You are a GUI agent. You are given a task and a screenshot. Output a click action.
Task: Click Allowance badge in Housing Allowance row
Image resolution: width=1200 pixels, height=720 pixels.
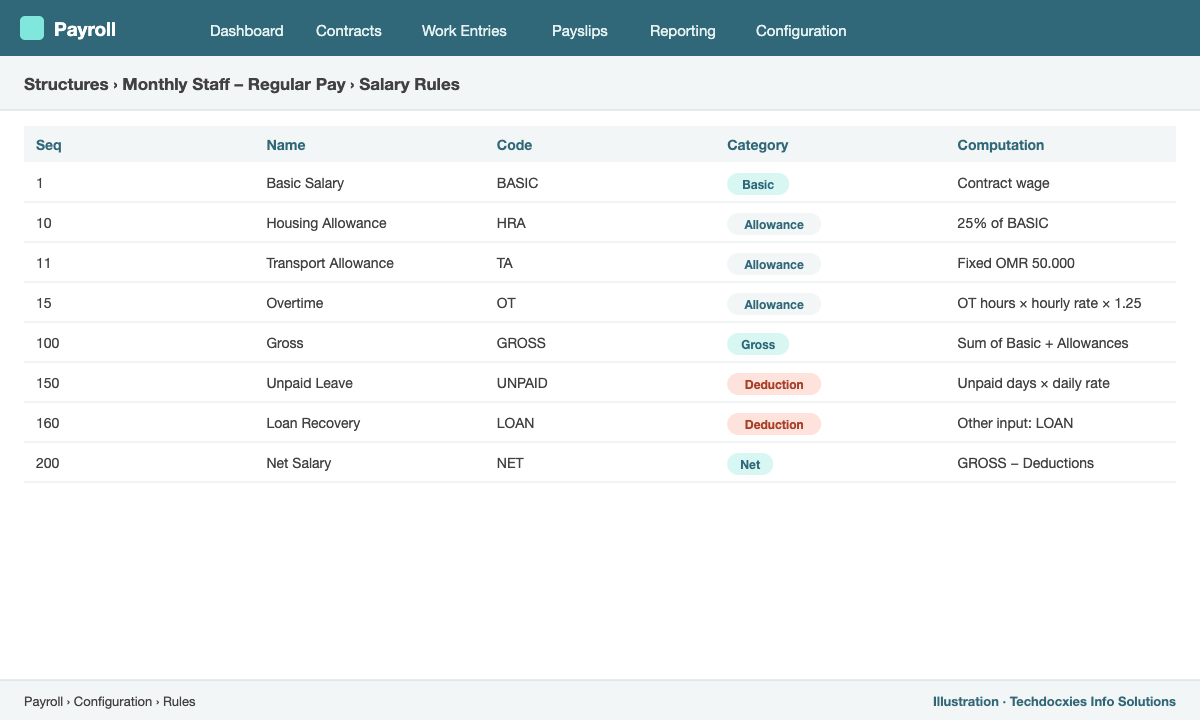(x=774, y=224)
